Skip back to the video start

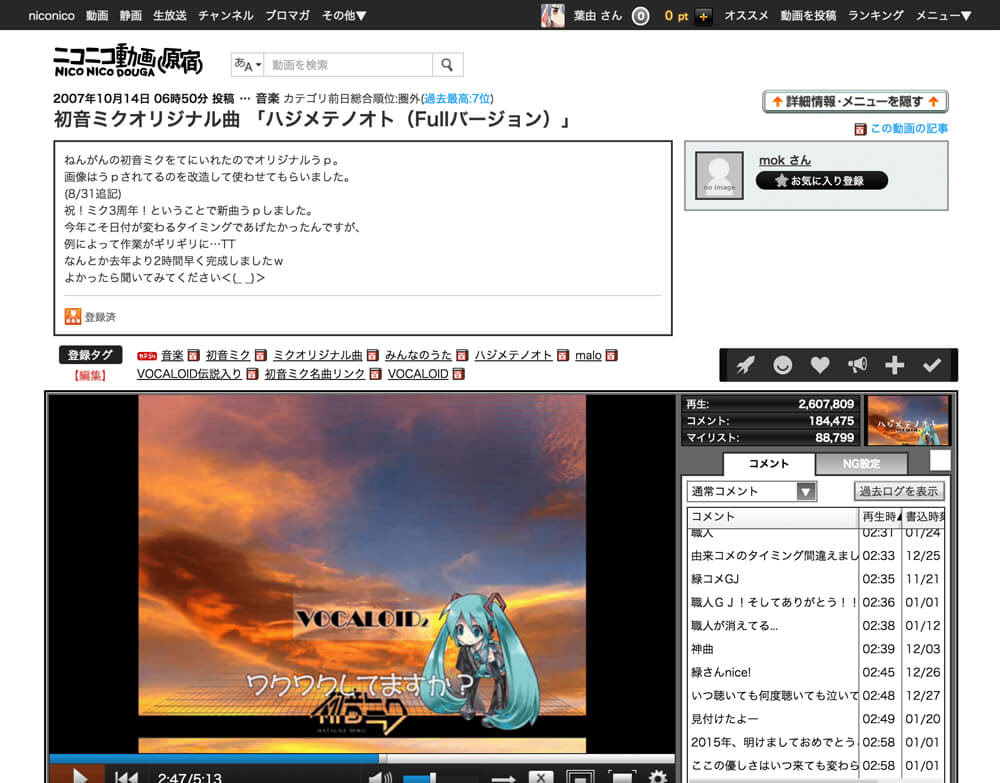[x=126, y=777]
